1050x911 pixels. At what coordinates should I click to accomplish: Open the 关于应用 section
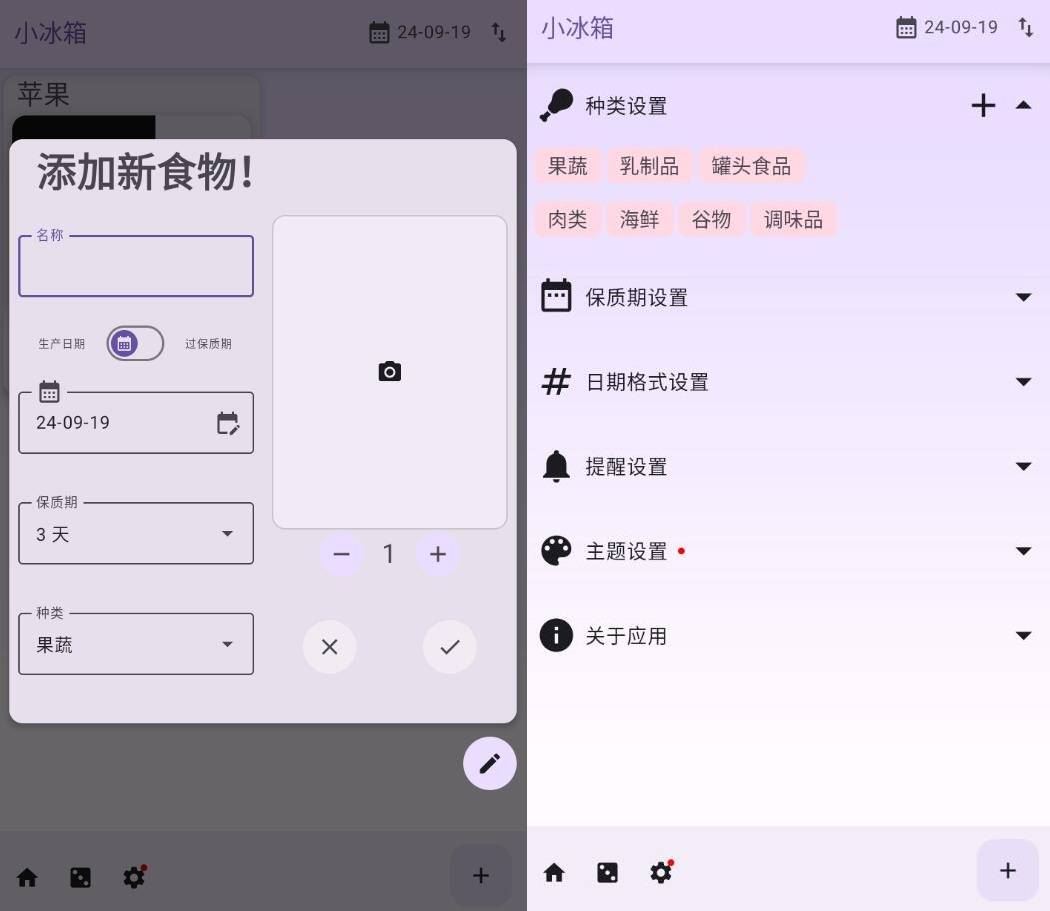[x=1024, y=635]
